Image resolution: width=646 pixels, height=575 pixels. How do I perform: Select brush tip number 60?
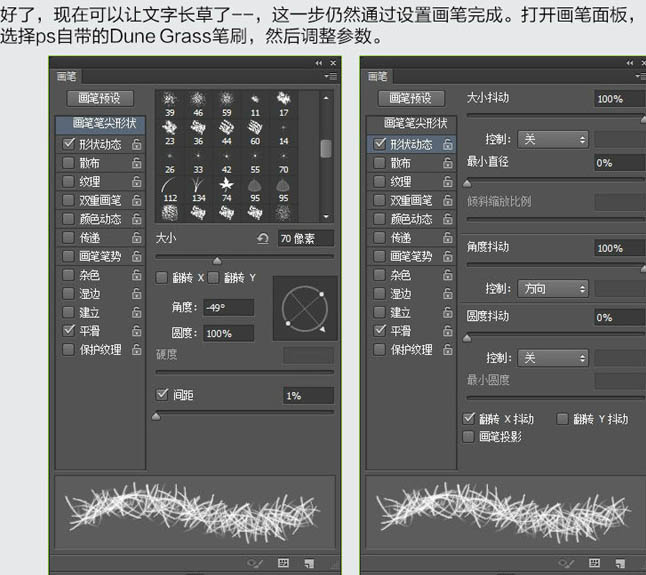click(255, 133)
